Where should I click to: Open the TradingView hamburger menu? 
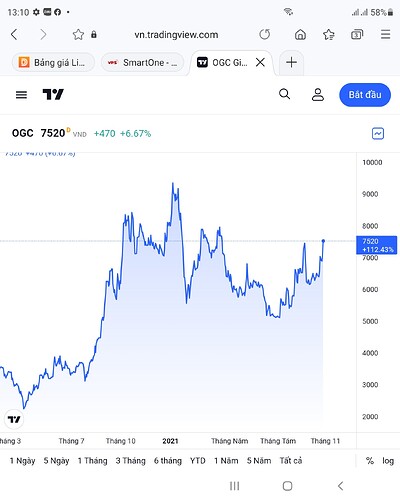point(21,95)
